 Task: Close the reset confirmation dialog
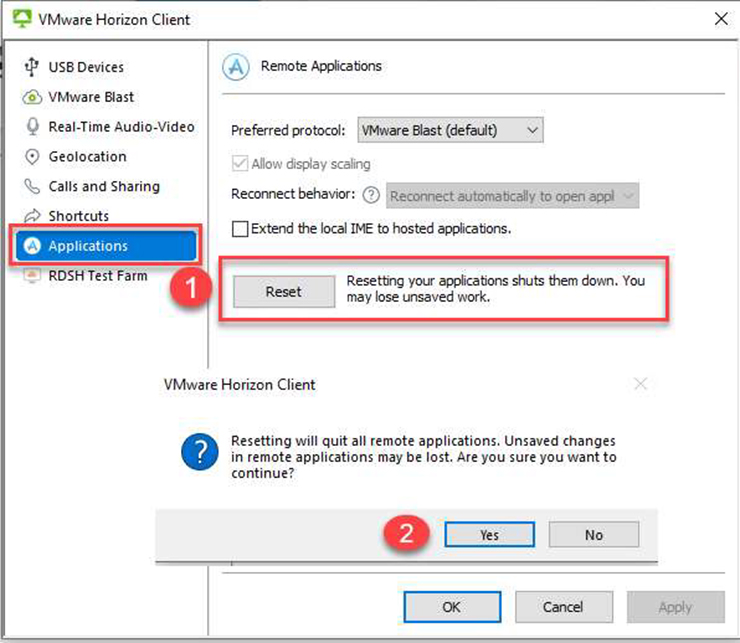point(641,384)
